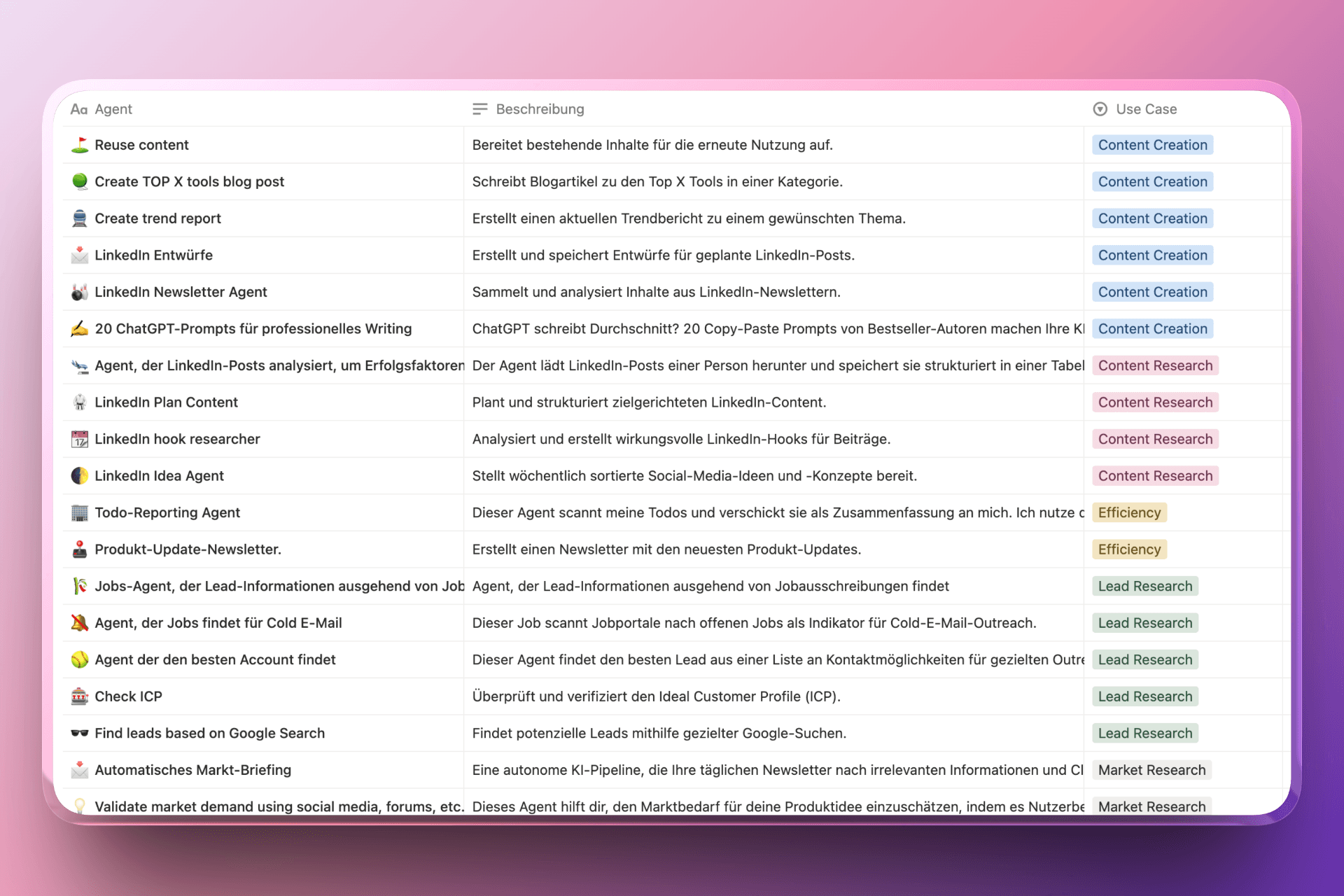1344x896 pixels.
Task: Open the Beschreibung column header options
Action: [540, 109]
